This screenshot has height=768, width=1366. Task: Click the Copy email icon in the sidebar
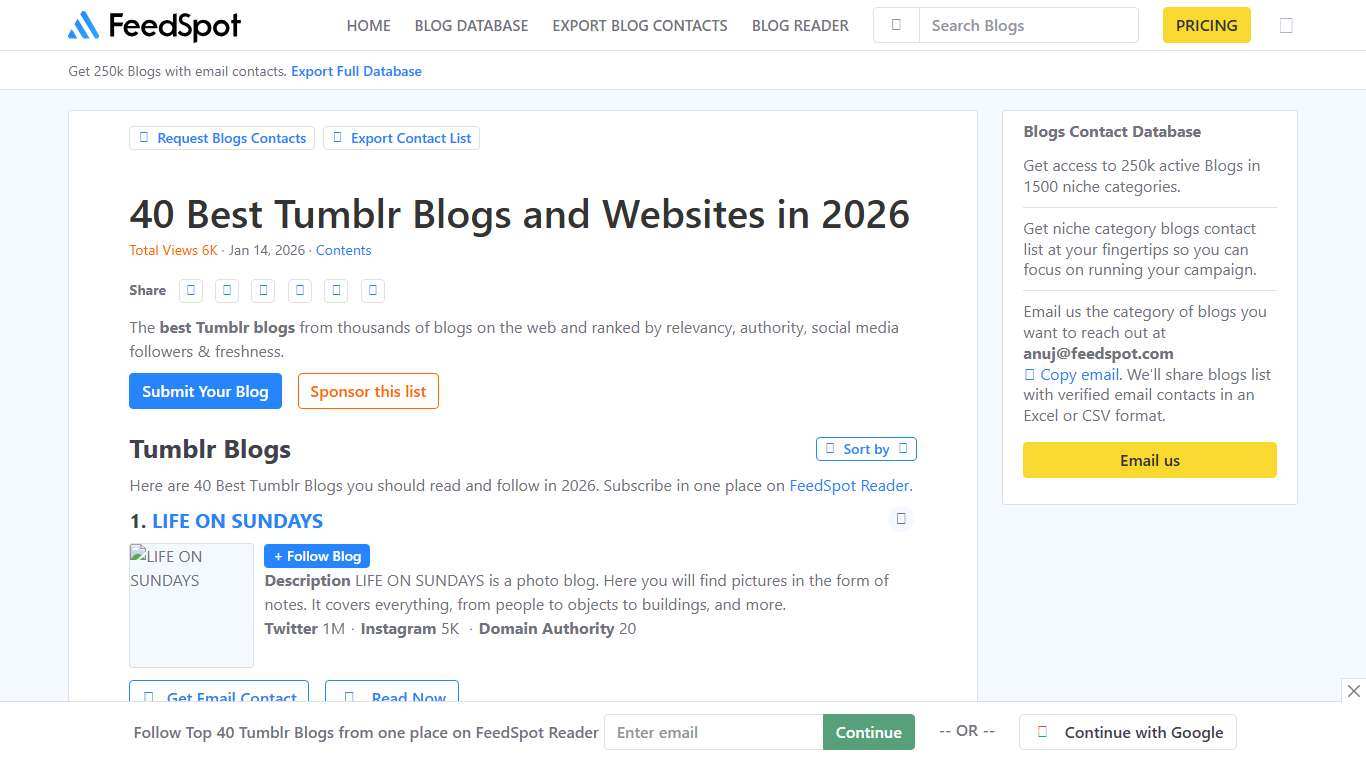(1030, 374)
